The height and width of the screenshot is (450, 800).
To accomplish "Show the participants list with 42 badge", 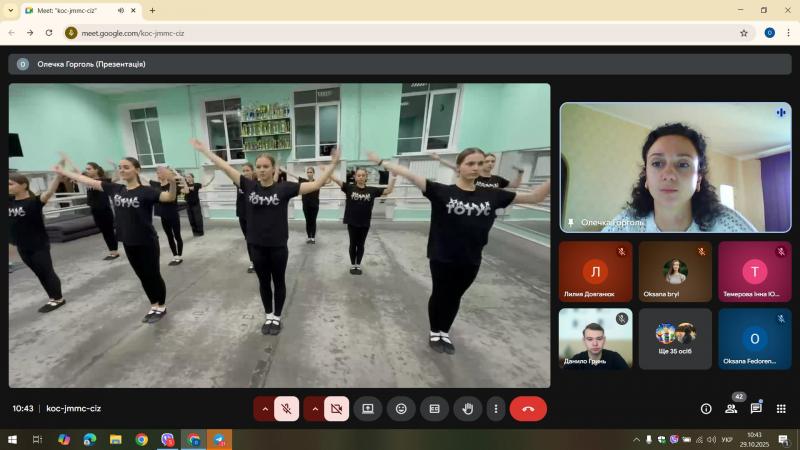I will coord(731,409).
